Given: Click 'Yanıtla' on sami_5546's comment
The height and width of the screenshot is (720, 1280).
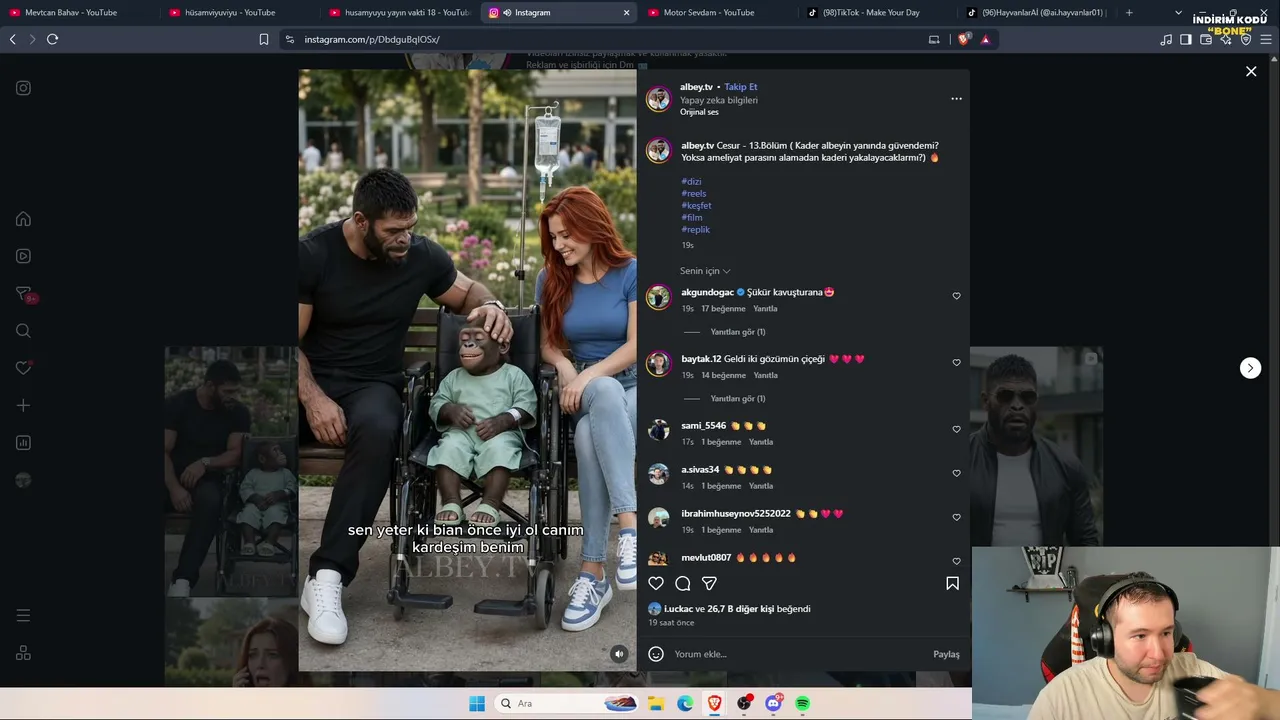Looking at the screenshot, I should 761,442.
